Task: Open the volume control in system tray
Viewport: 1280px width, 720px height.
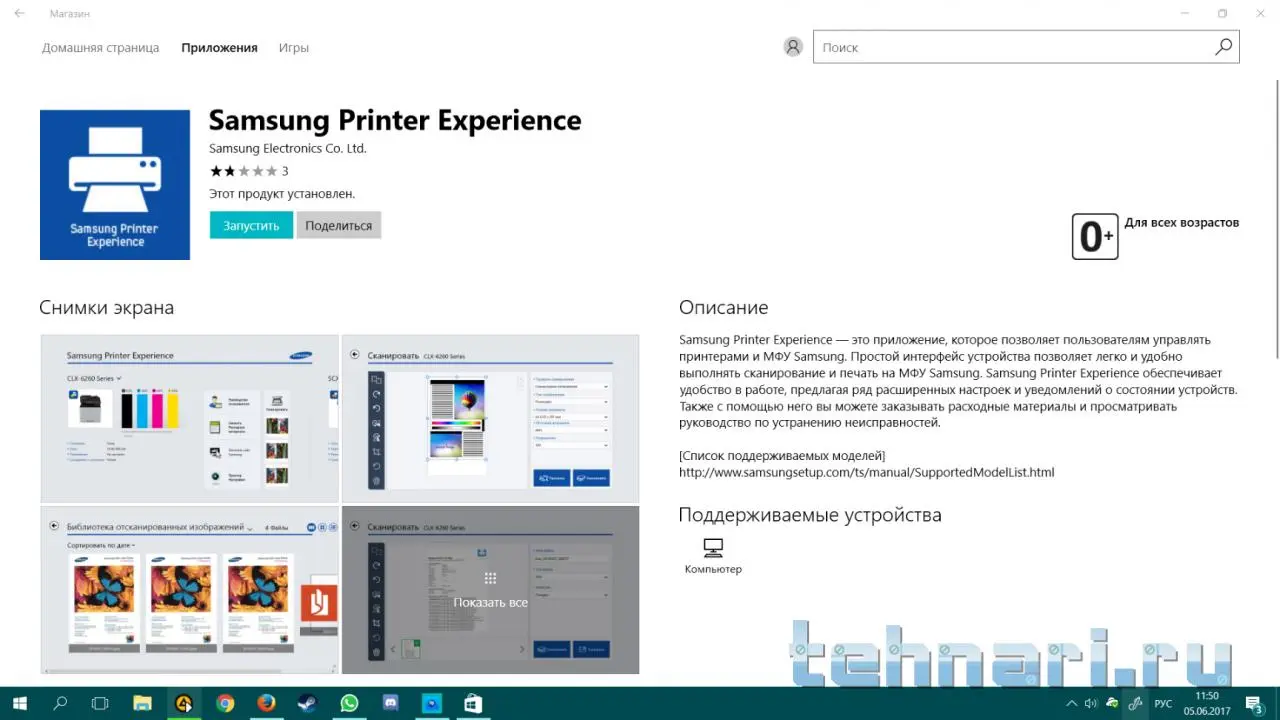Action: coord(1091,703)
